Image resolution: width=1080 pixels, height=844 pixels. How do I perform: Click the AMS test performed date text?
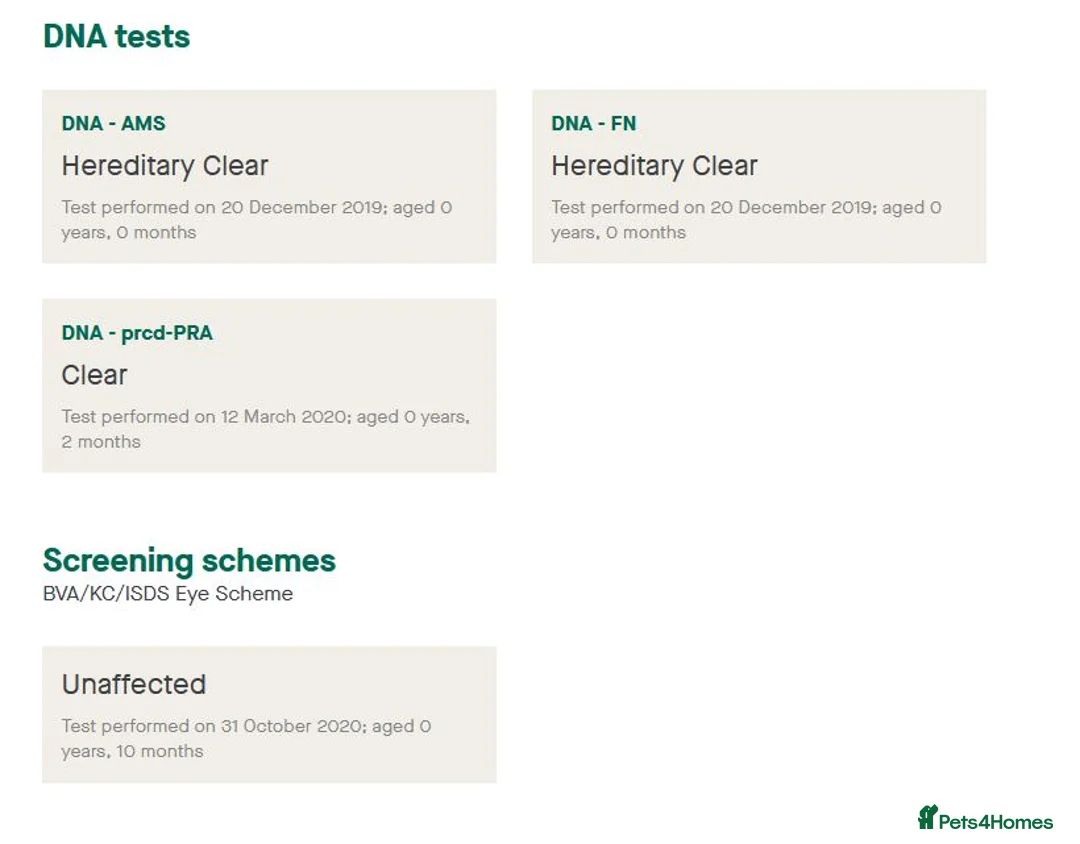coord(256,220)
